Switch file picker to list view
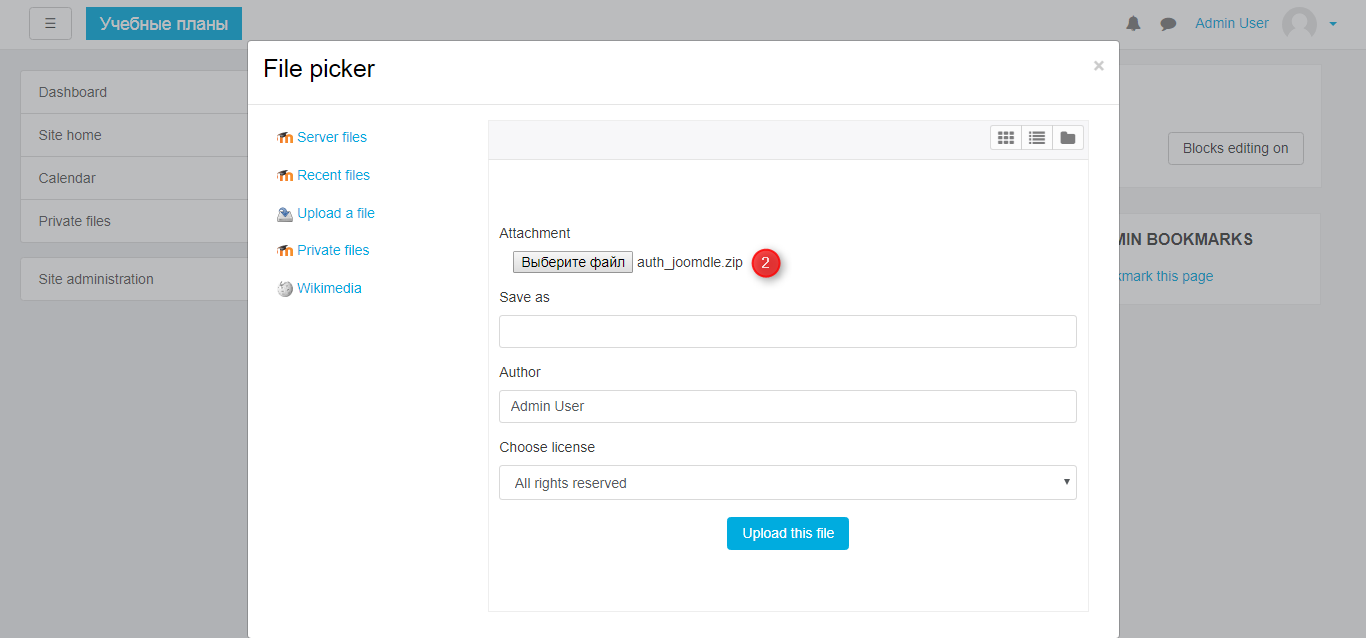 1037,138
